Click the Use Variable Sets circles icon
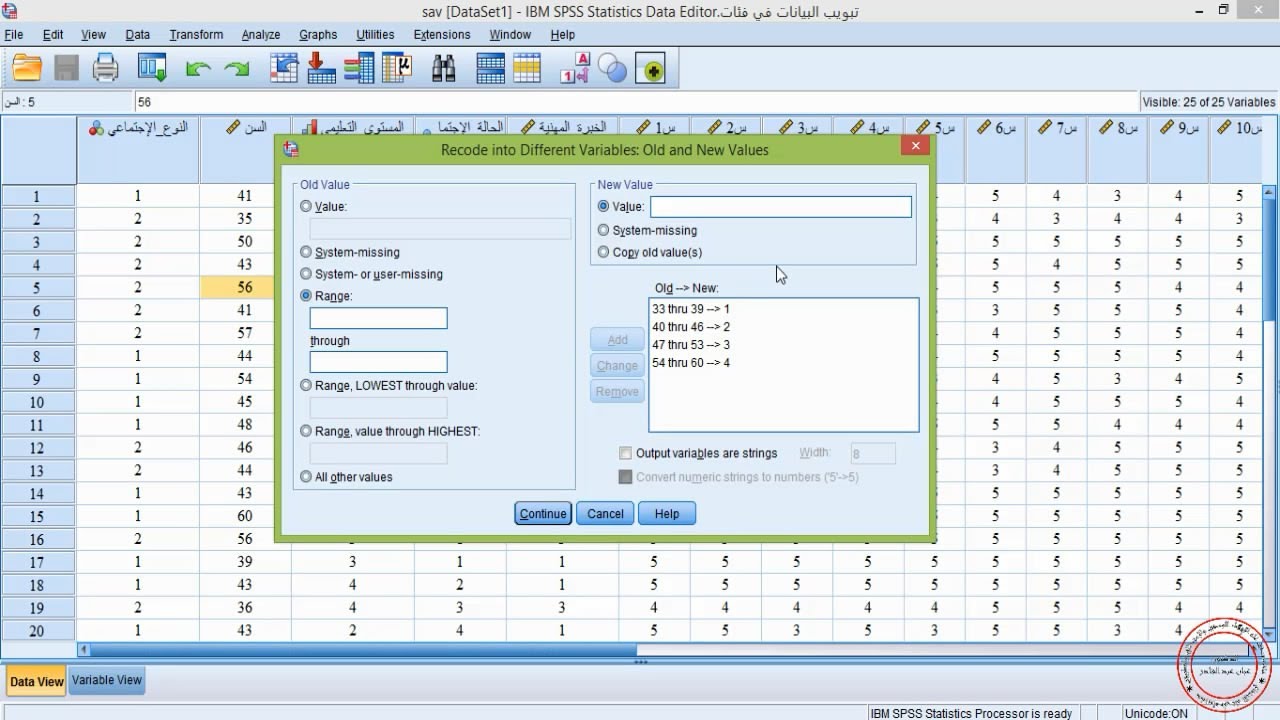 612,68
